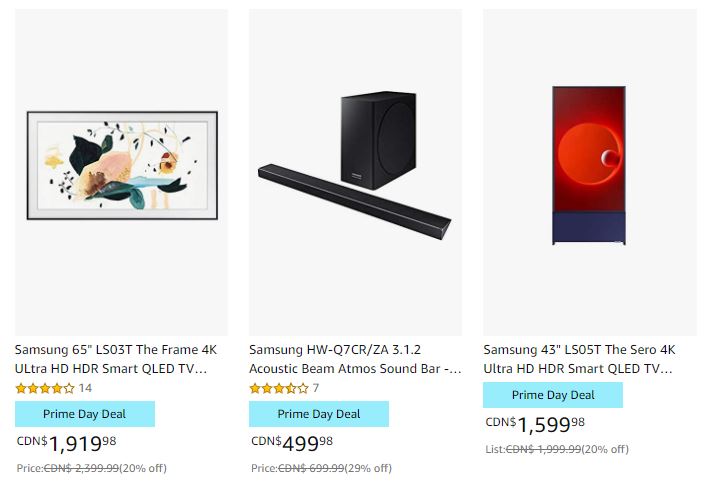Open the Samsung Frame TV product image
The width and height of the screenshot is (722, 489).
122,172
